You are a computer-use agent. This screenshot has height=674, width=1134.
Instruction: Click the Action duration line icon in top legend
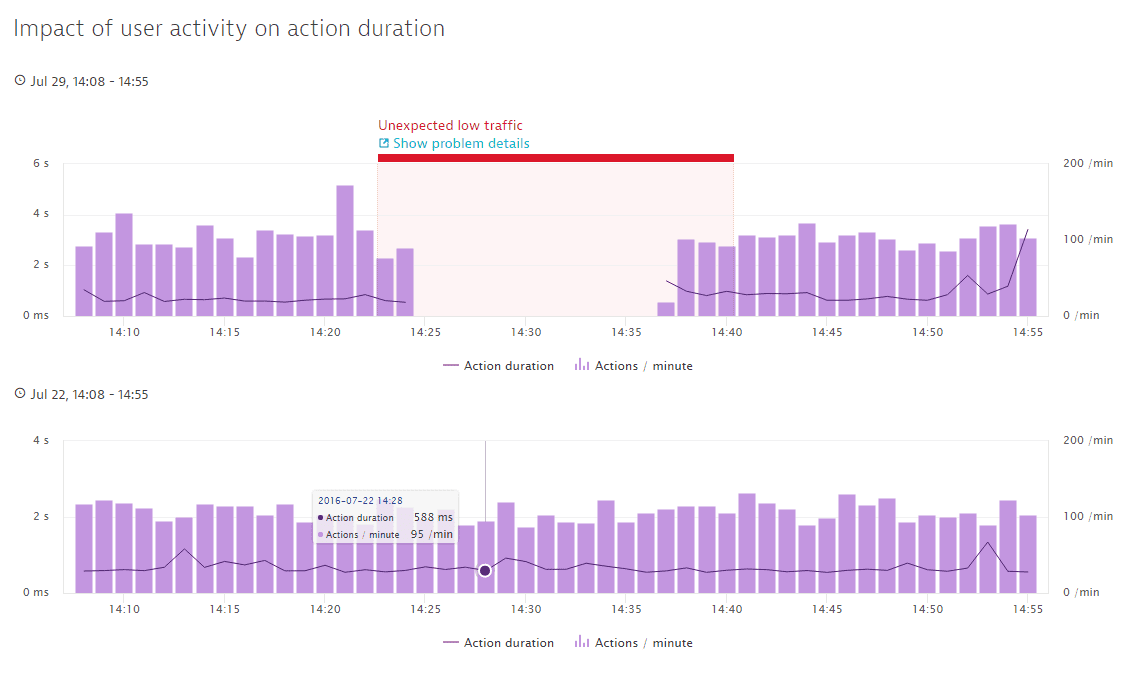pos(451,366)
